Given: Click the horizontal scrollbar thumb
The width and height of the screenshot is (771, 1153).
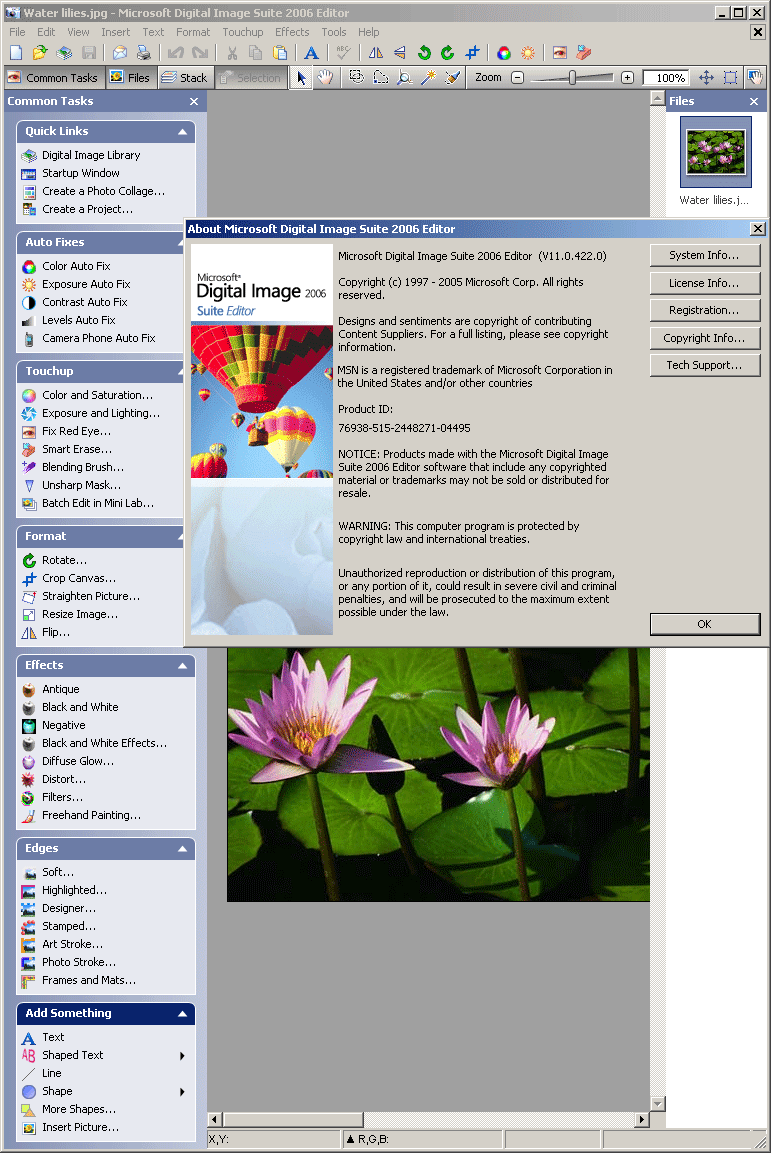Looking at the screenshot, I should pyautogui.click(x=293, y=1120).
